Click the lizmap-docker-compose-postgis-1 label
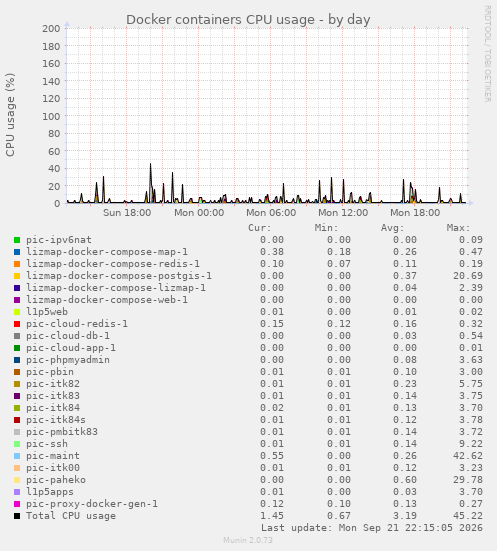497x551 pixels. [119, 276]
